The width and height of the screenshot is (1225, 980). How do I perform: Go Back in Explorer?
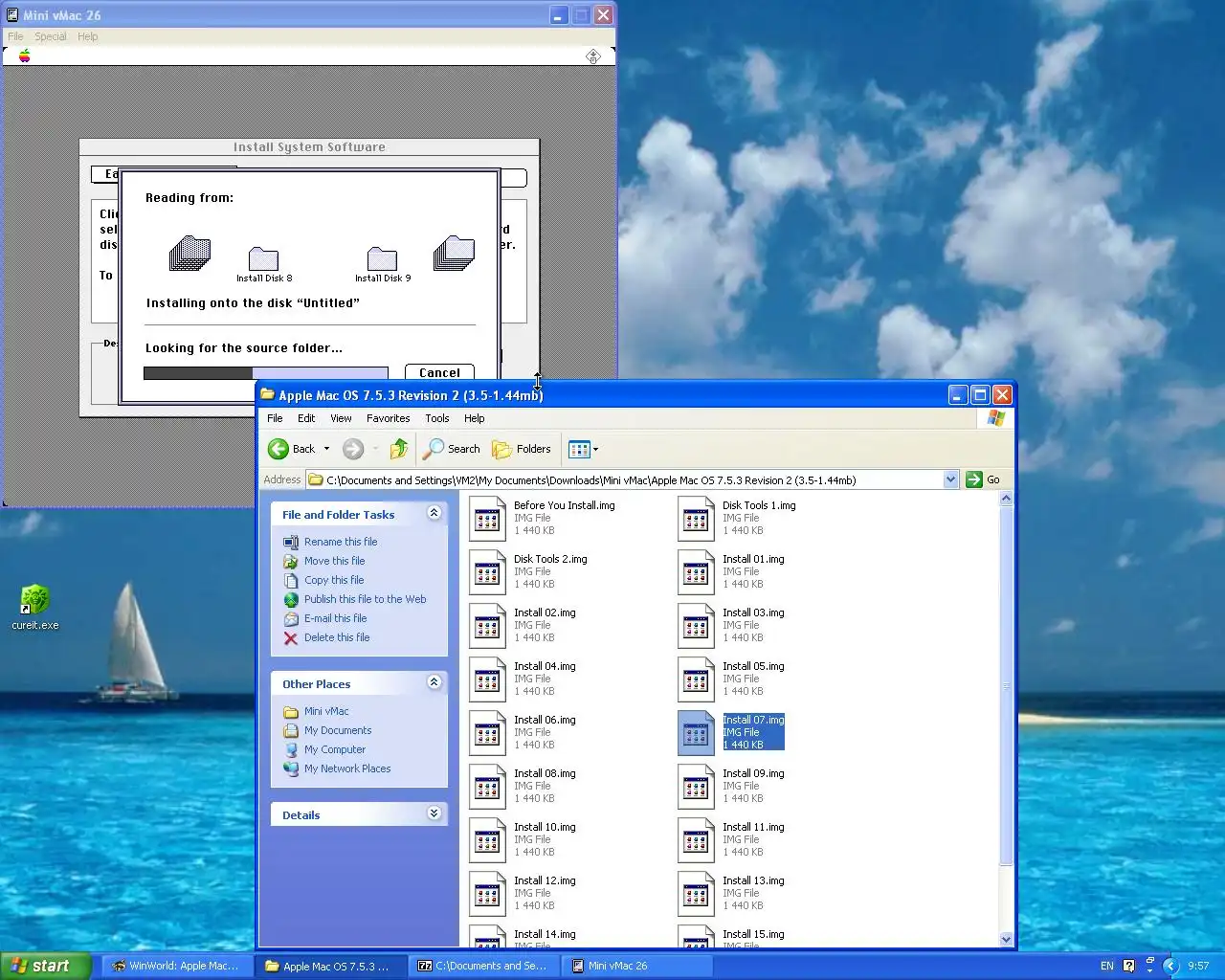pos(292,449)
